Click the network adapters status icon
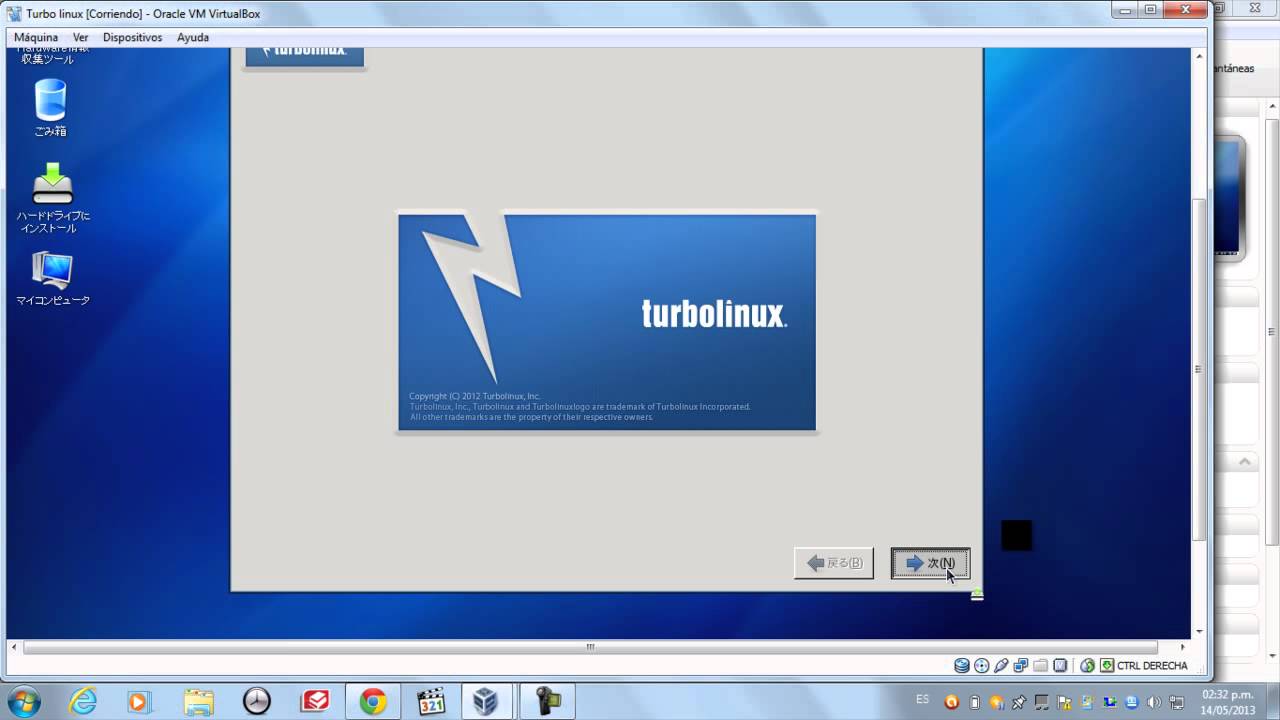 [x=1021, y=665]
